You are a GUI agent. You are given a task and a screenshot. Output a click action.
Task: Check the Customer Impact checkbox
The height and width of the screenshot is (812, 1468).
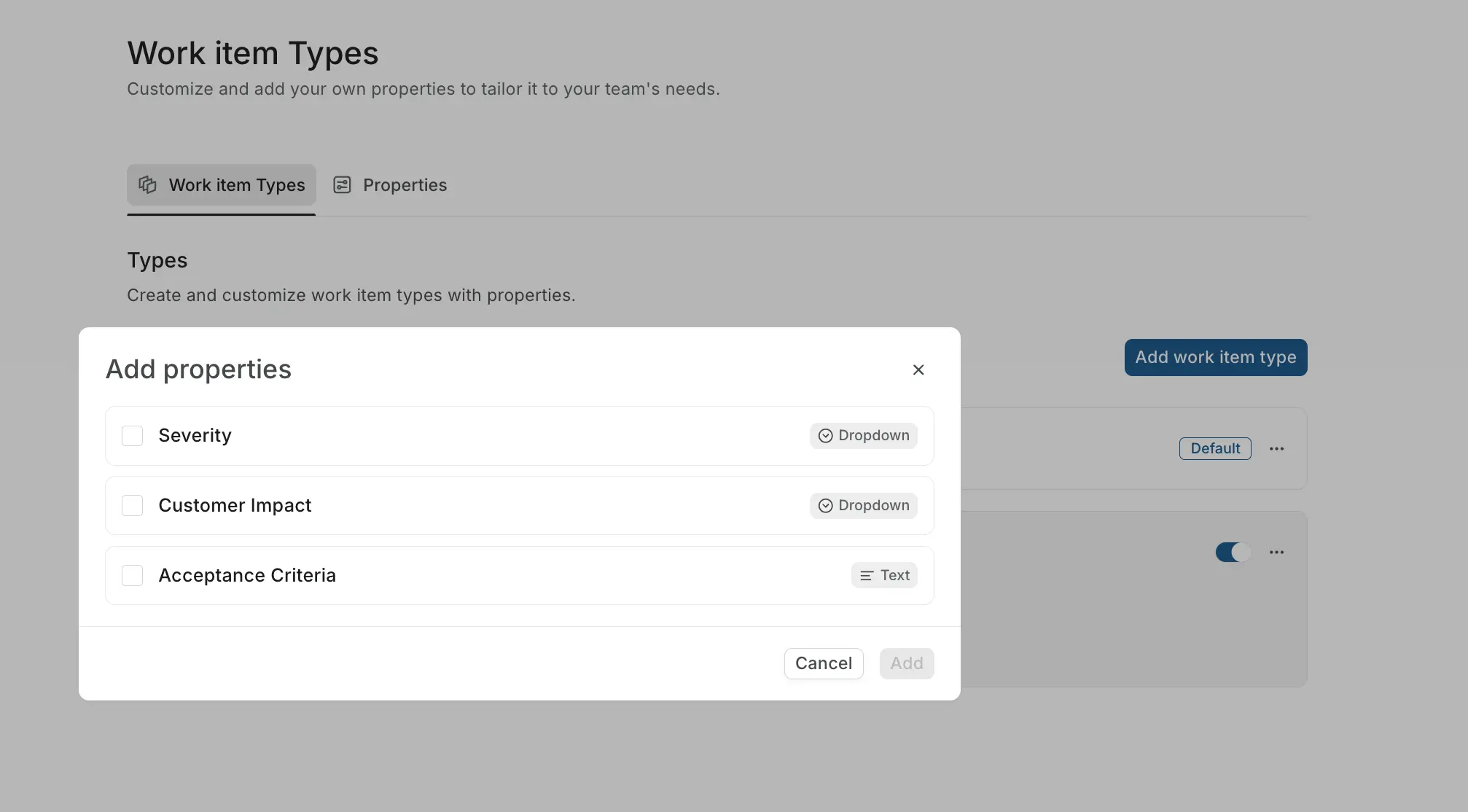[132, 505]
